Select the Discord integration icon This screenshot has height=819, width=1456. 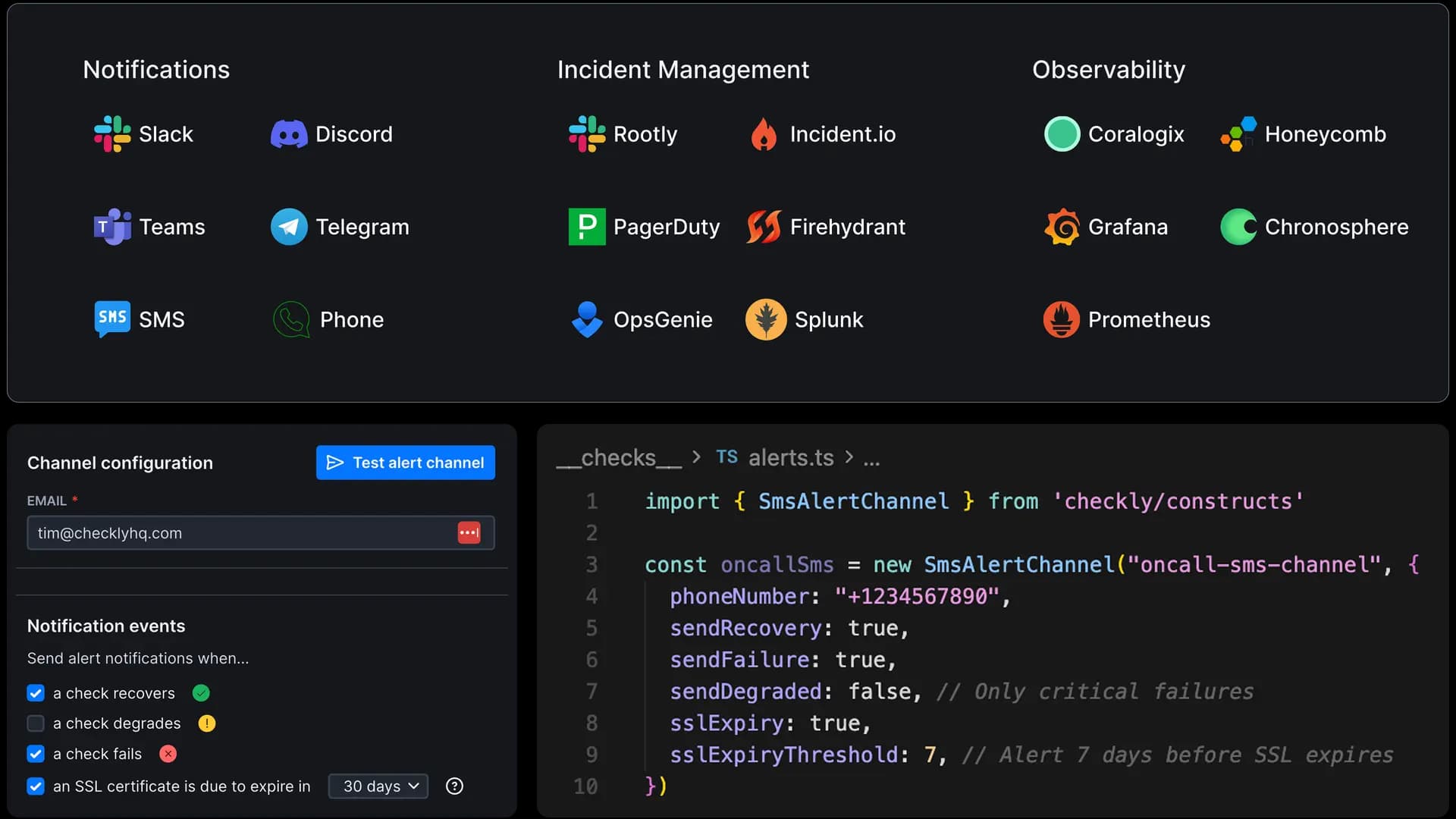click(289, 134)
